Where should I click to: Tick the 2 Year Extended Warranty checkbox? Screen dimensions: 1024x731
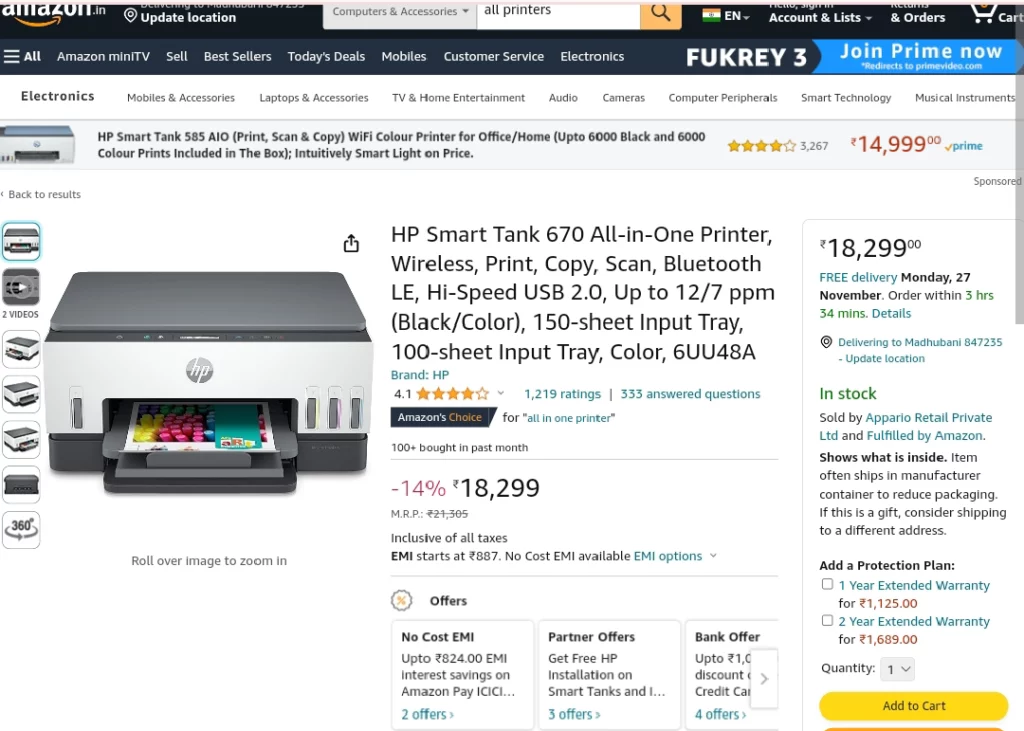click(x=827, y=620)
